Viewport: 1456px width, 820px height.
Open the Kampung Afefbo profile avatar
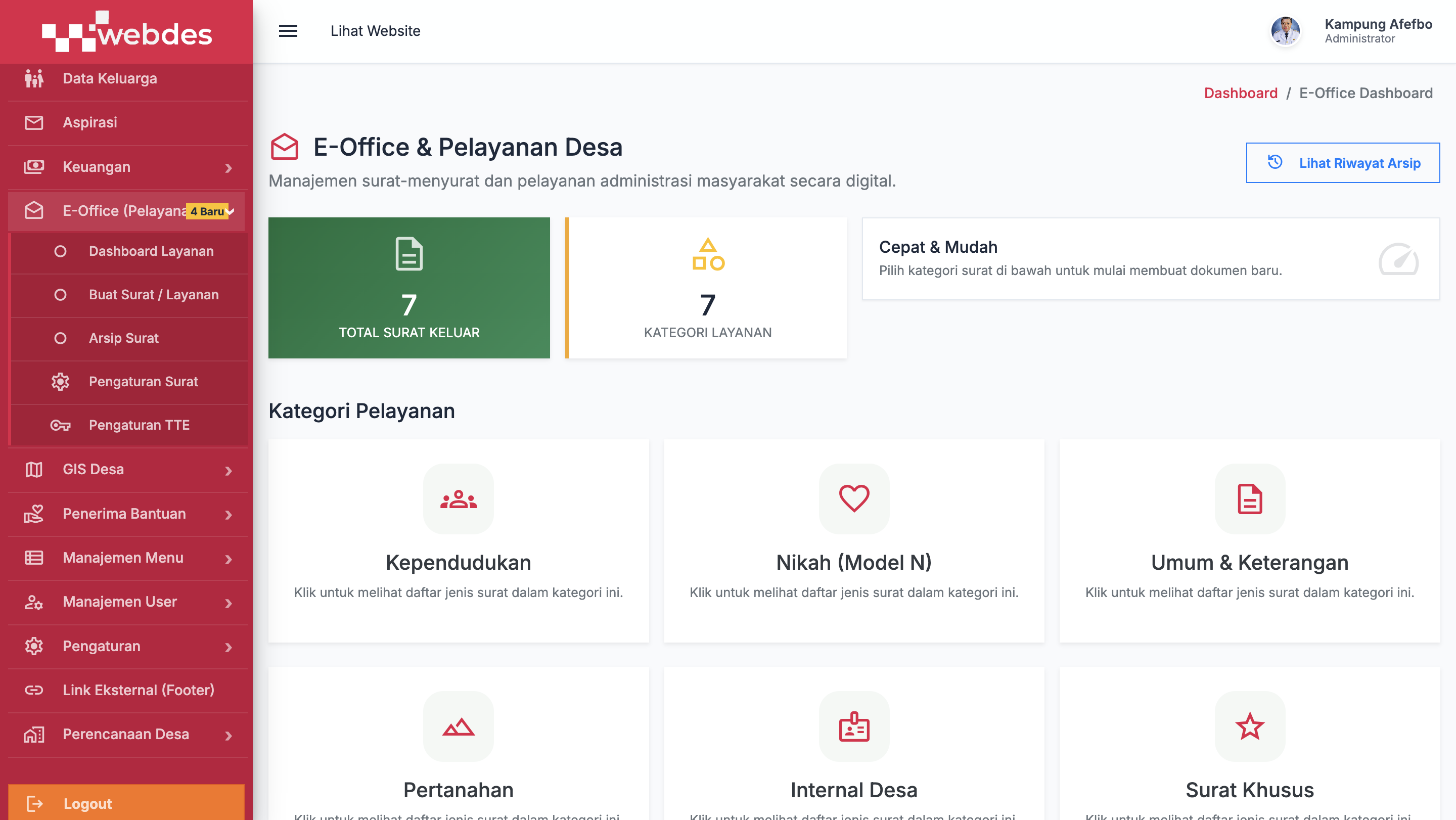pos(1285,30)
